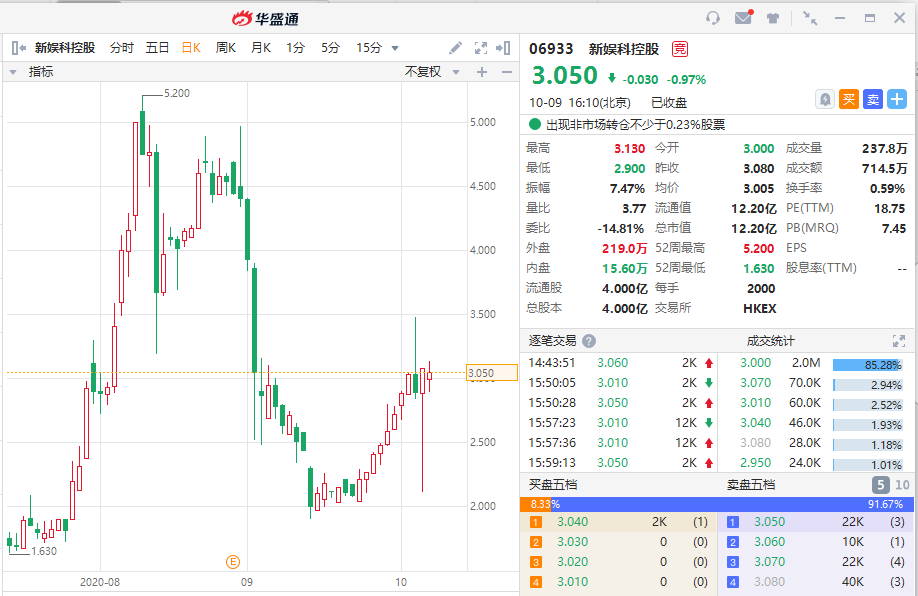Open help for 逐笔交易
The width and height of the screenshot is (918, 596).
(x=589, y=341)
